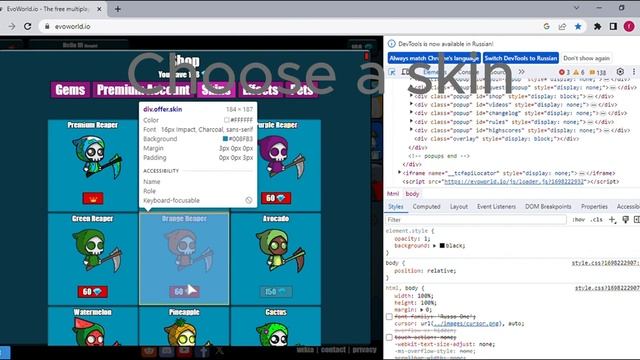Screen dimensions: 640x360
Task: Bookmark this page with the star
Action: click(578, 27)
